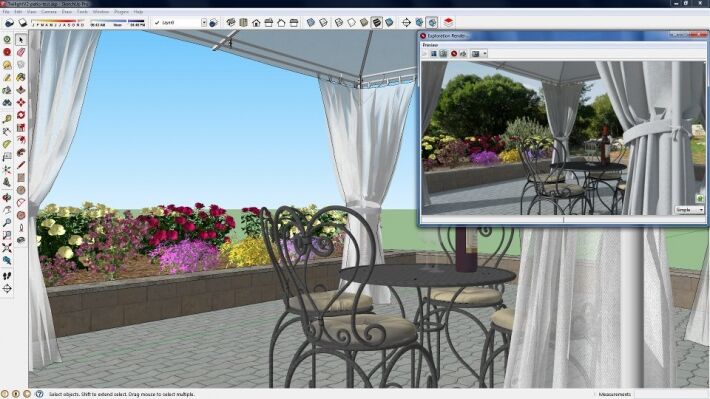Activate the red circular Rotate tool
The width and height of the screenshot is (710, 399).
point(21,115)
